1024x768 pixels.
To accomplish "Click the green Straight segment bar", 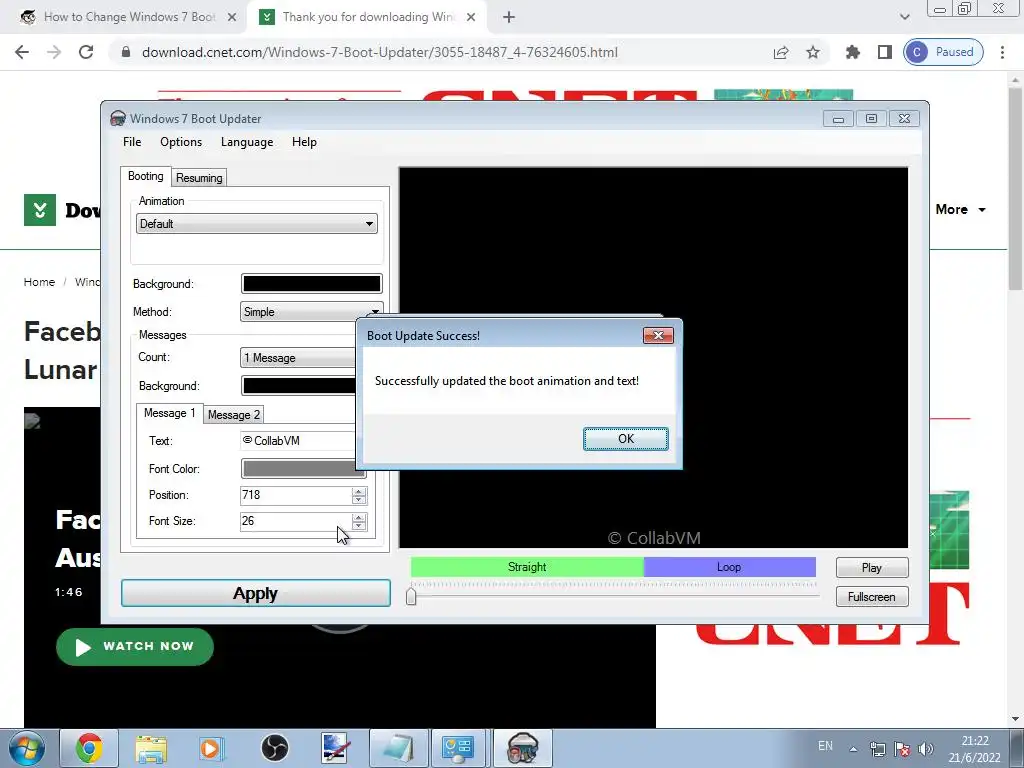I will pos(527,567).
